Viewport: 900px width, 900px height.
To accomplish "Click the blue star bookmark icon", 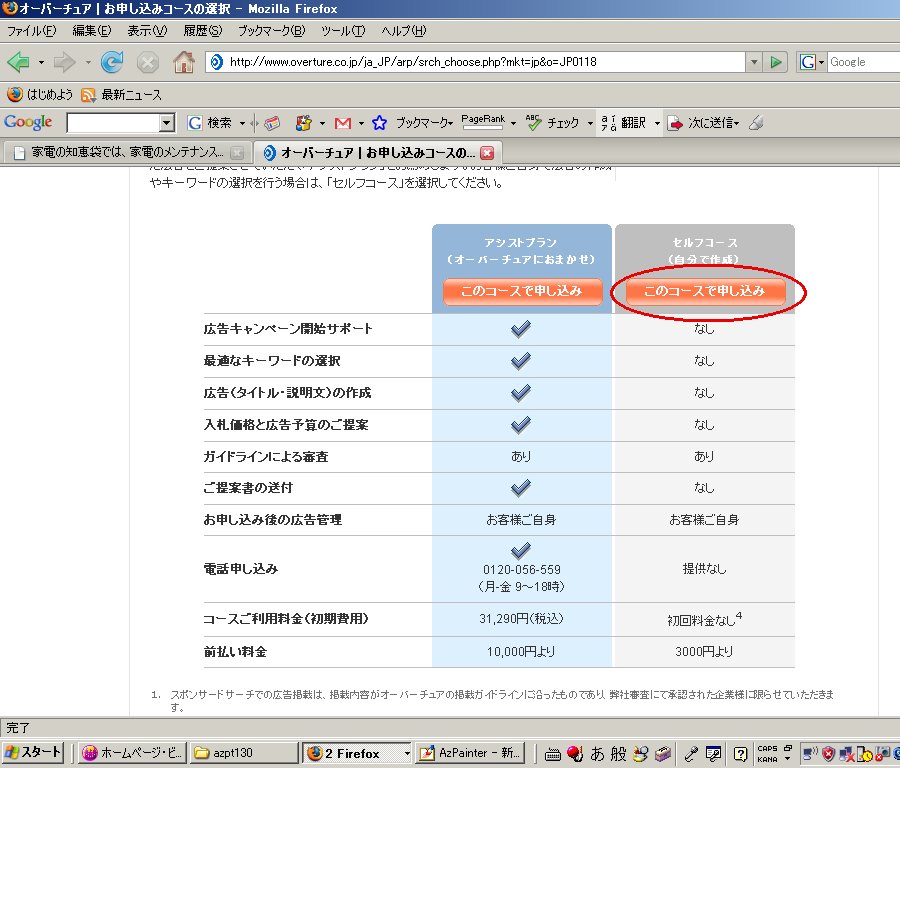I will (x=379, y=123).
